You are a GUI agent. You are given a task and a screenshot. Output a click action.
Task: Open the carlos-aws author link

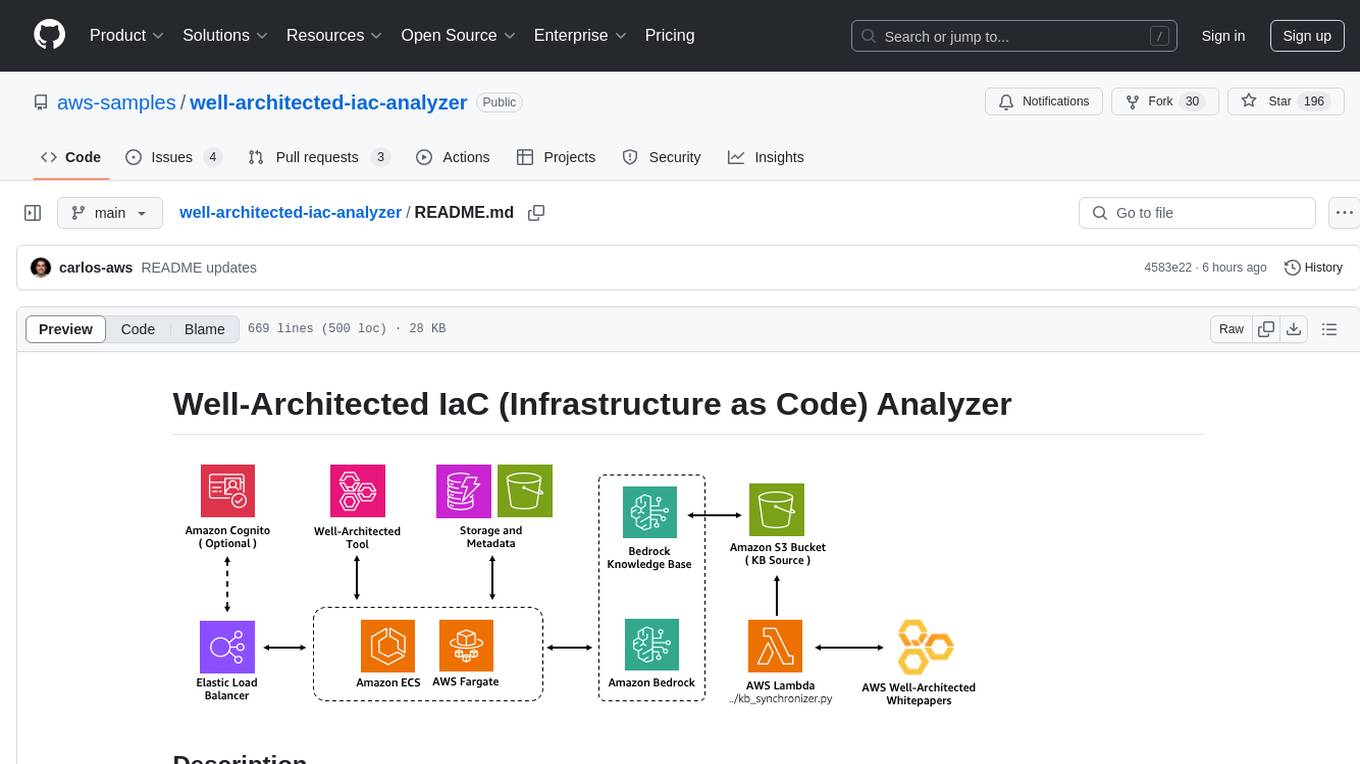pyautogui.click(x=96, y=268)
